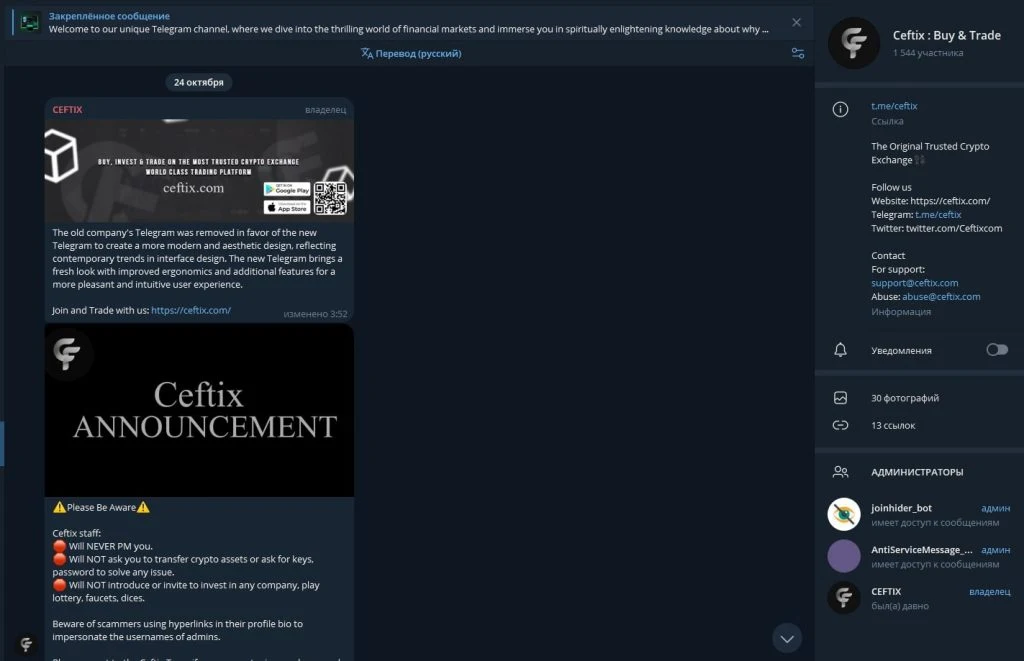Open the pinned message thumbnail image
This screenshot has height=661, width=1024.
[x=29, y=22]
